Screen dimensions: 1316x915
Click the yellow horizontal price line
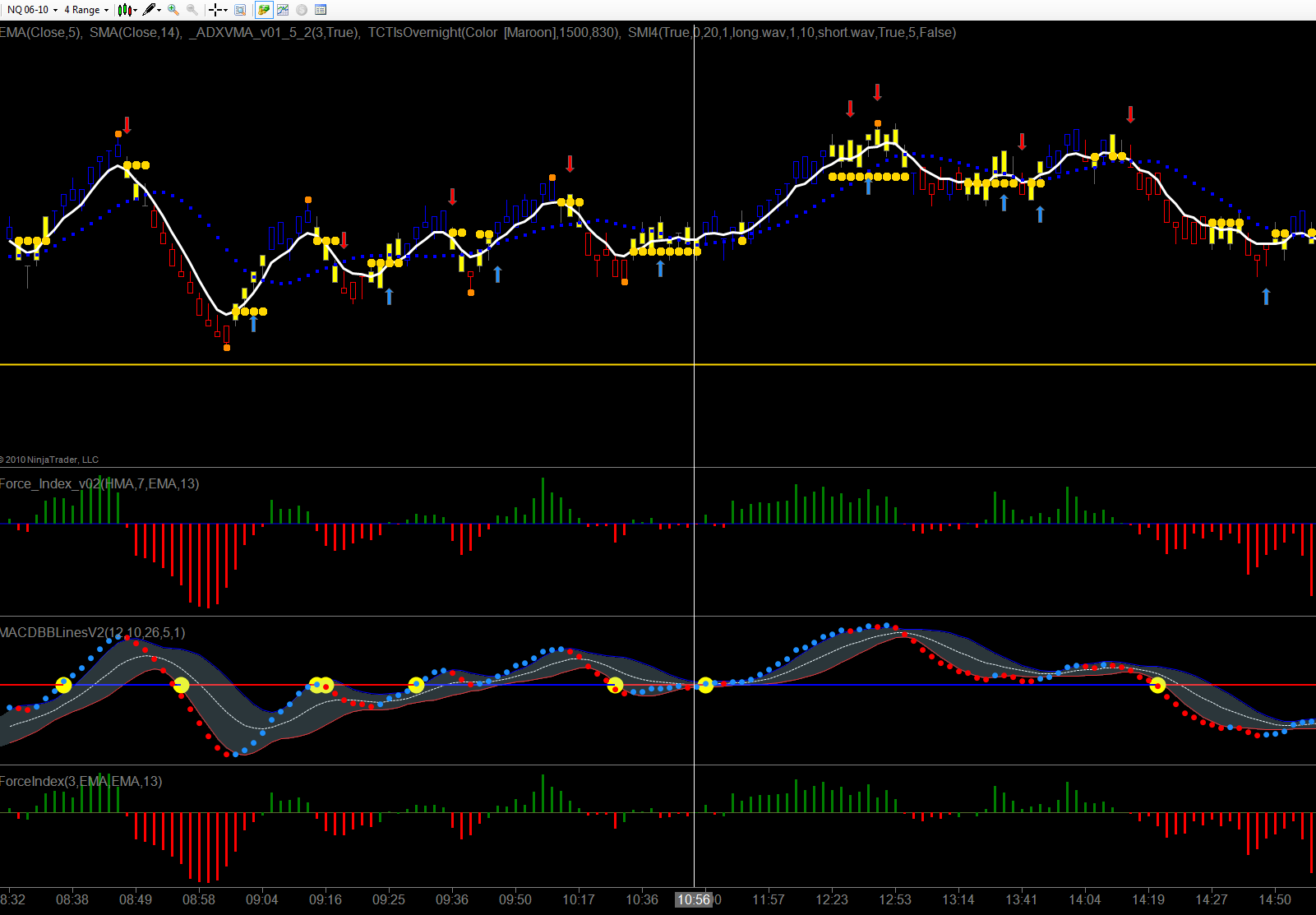click(658, 364)
